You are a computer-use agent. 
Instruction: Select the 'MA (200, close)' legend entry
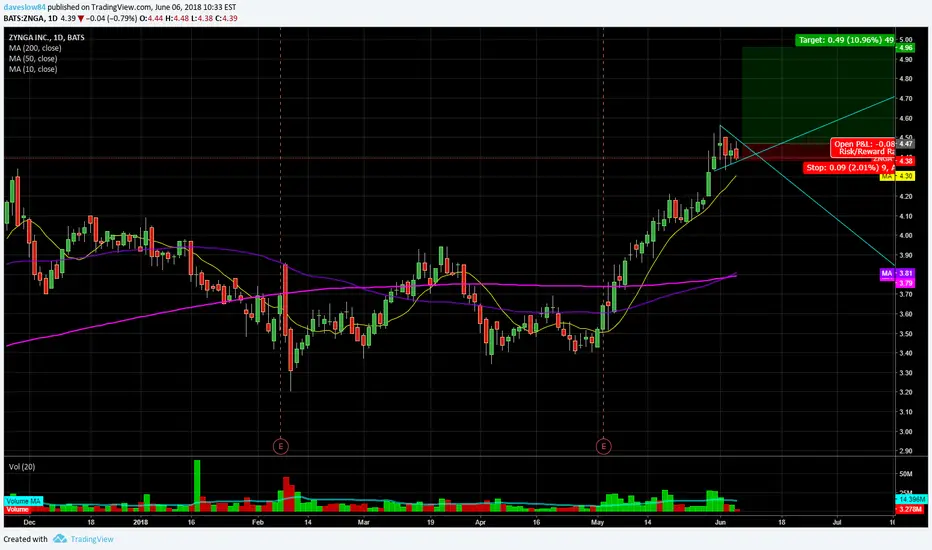(x=35, y=48)
